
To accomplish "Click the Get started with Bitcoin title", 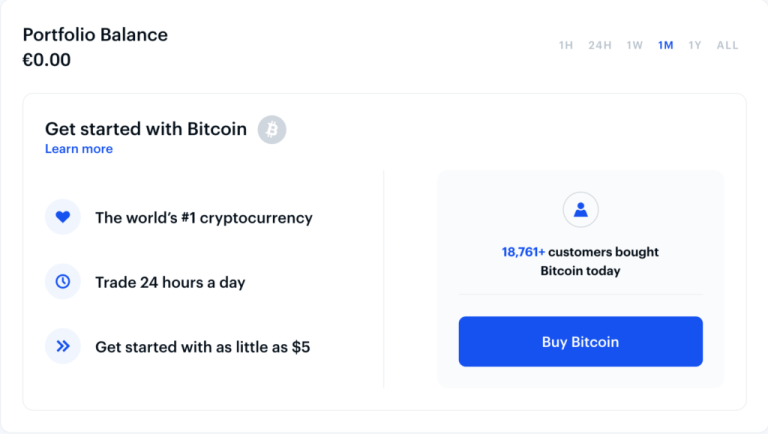I will coord(146,129).
